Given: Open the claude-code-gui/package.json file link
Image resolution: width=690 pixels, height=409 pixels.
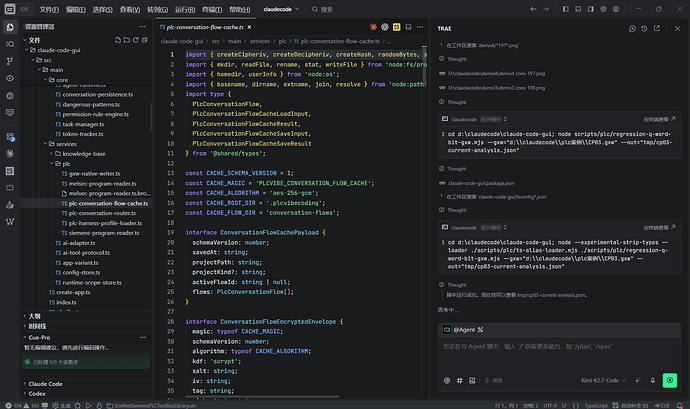Looking at the screenshot, I should (481, 183).
